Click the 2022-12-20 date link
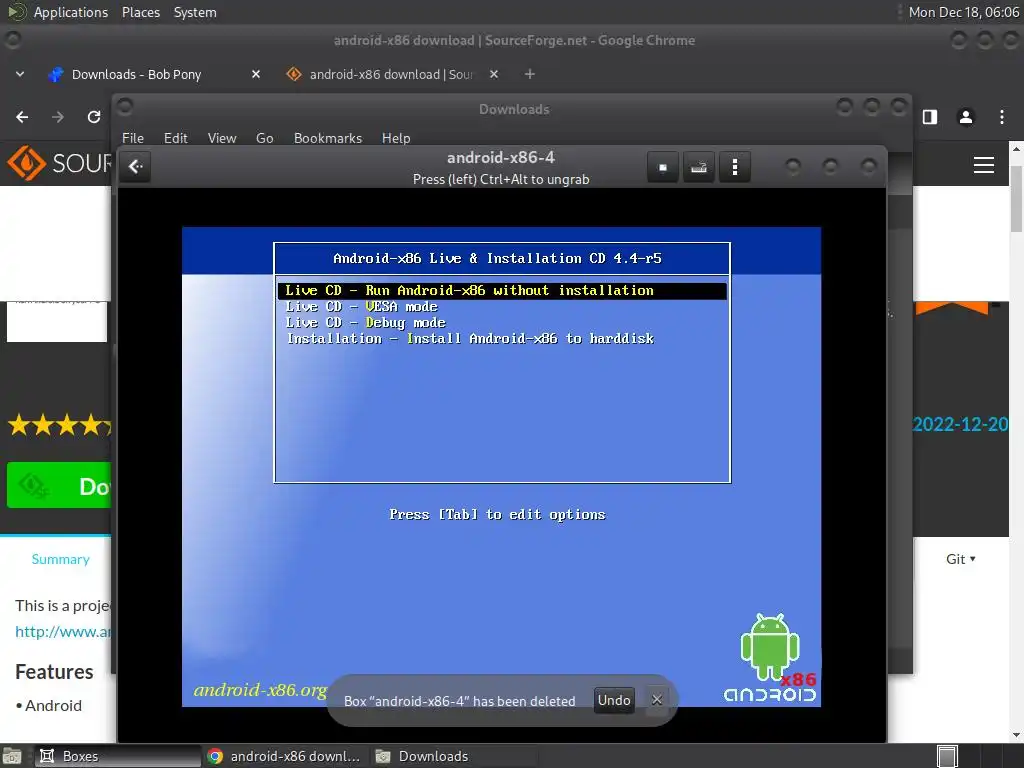 tap(961, 424)
